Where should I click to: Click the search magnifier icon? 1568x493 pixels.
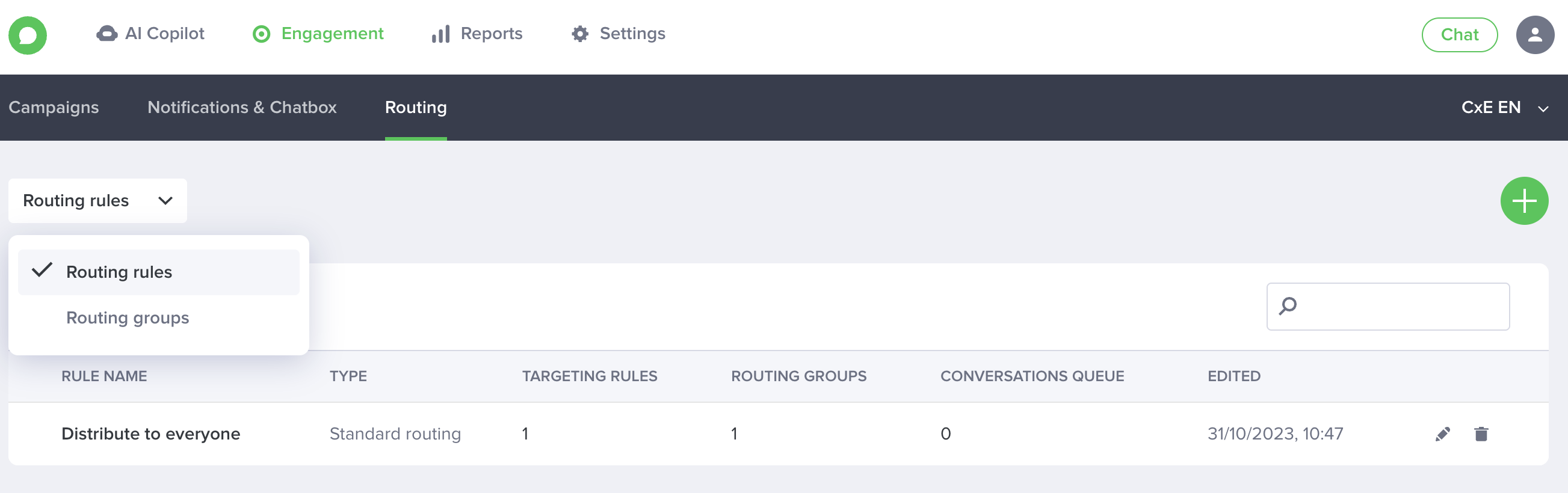[x=1288, y=306]
